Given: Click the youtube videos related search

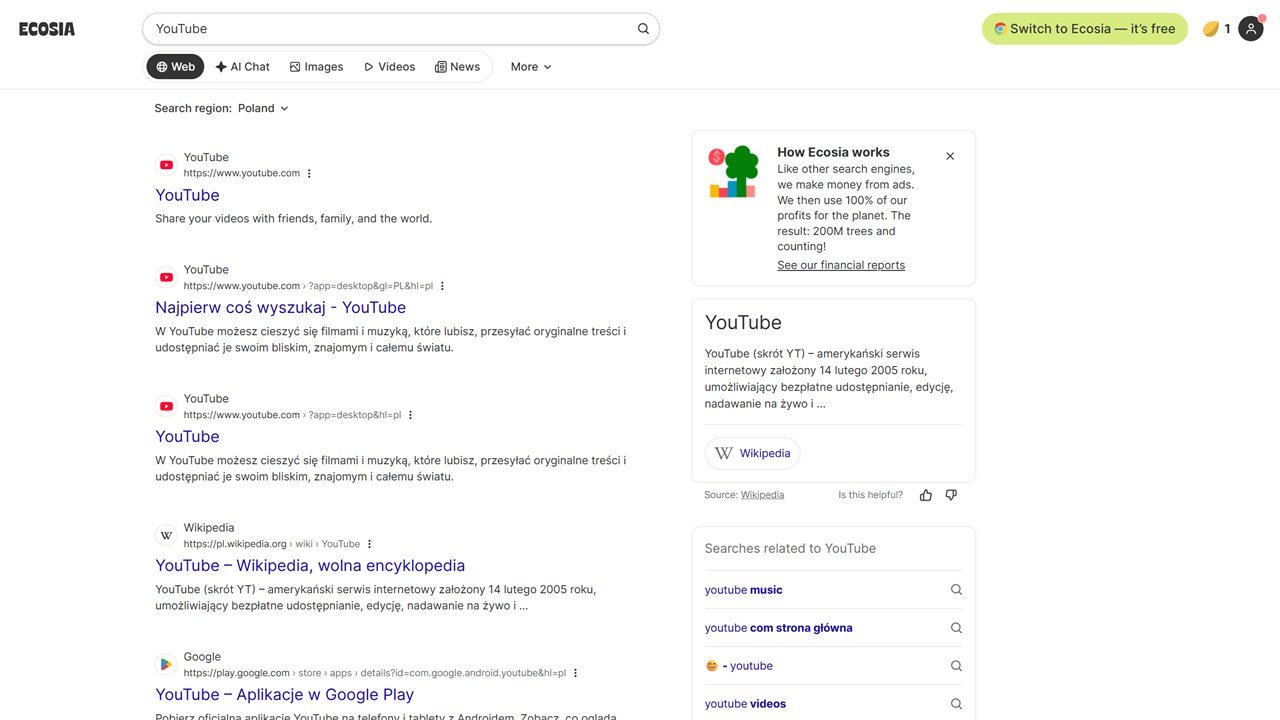Looking at the screenshot, I should point(746,704).
